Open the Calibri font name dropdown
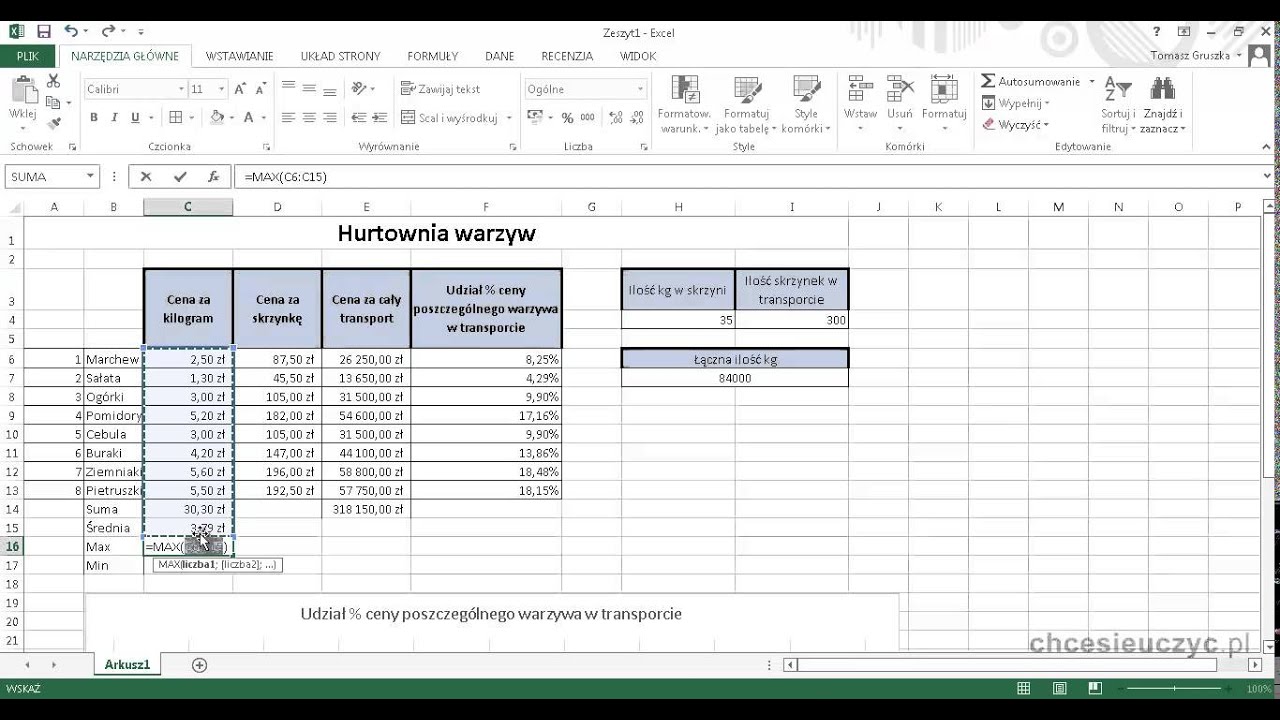Screen dimensions: 1280x720 click(181, 89)
